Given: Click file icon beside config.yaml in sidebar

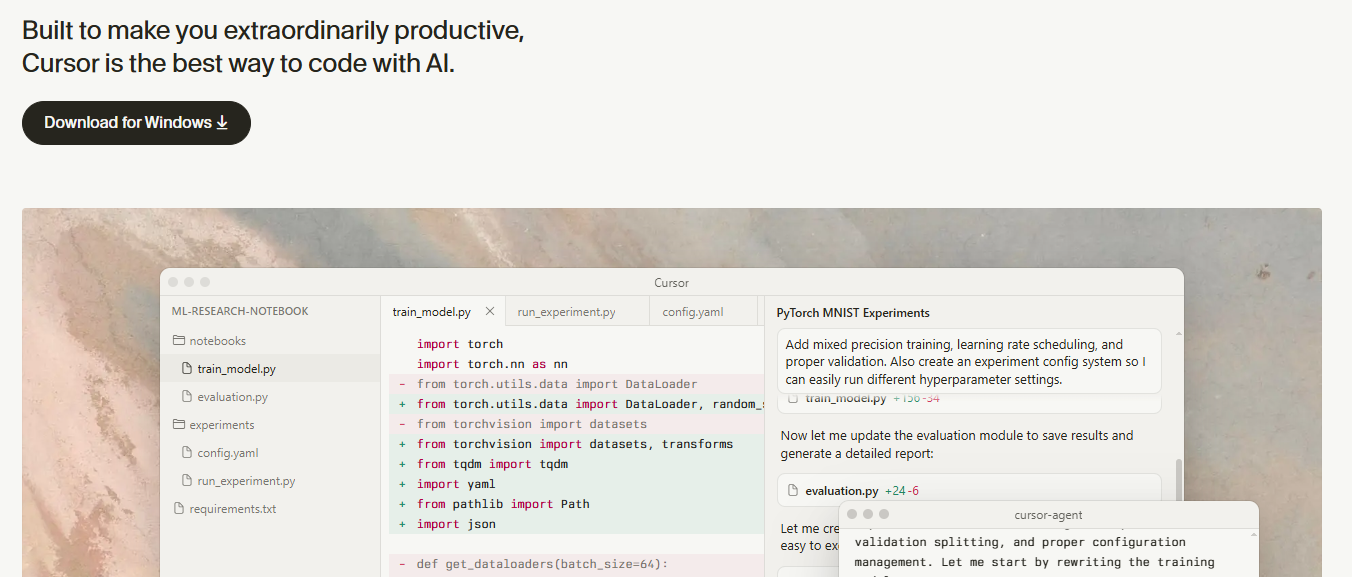Looking at the screenshot, I should pyautogui.click(x=186, y=453).
